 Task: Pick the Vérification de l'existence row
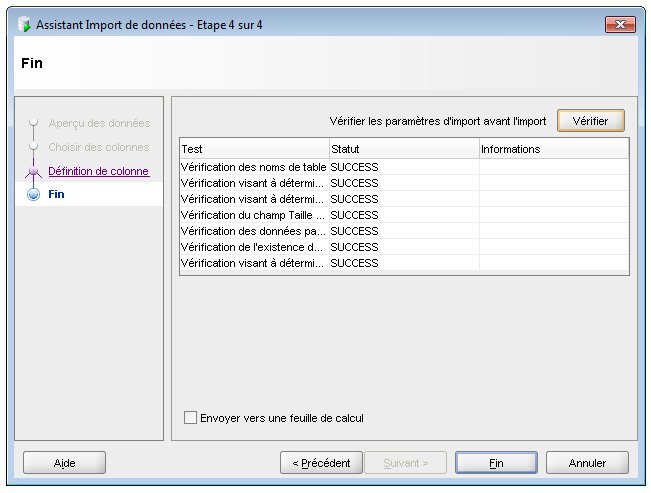253,247
